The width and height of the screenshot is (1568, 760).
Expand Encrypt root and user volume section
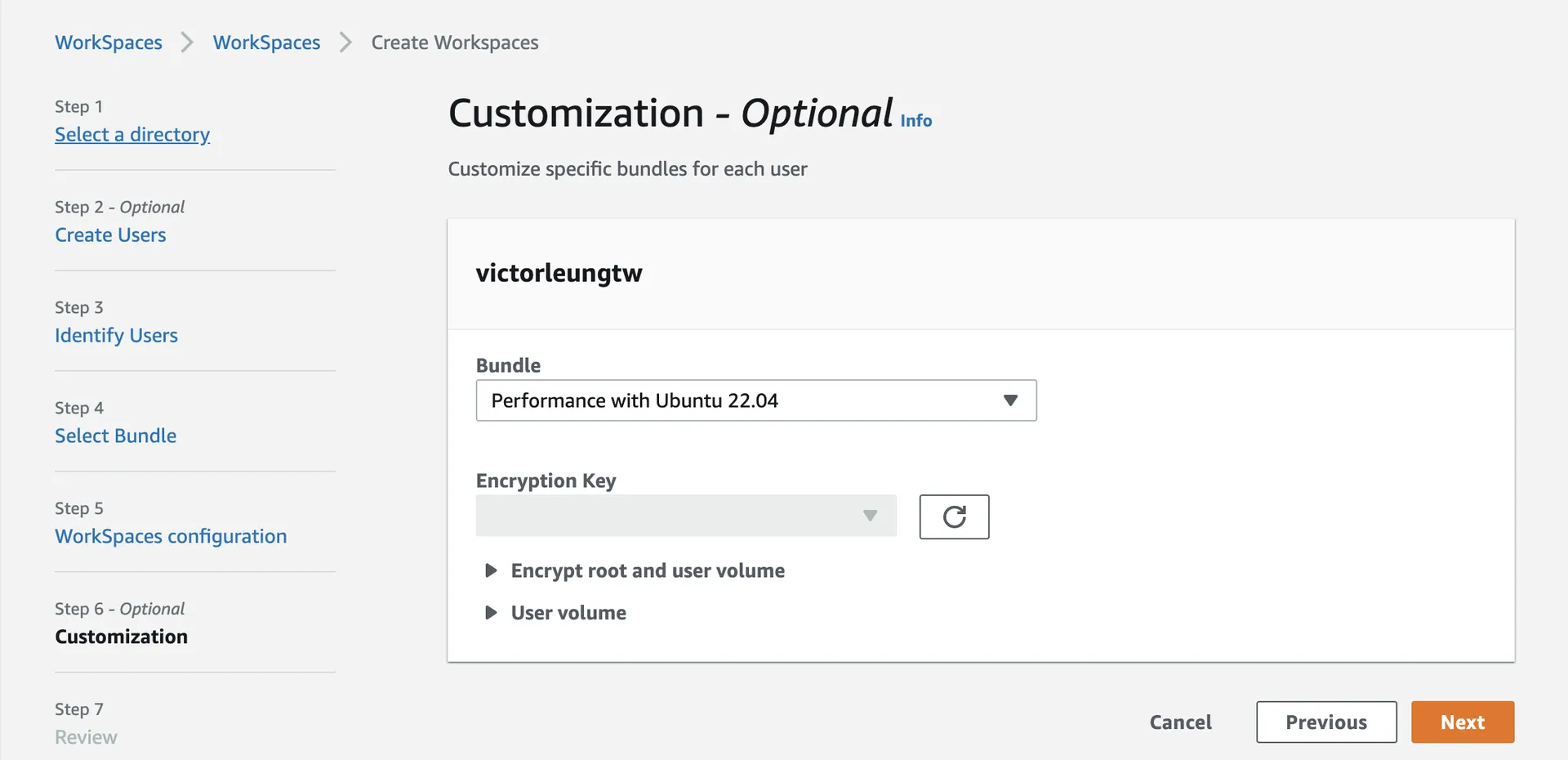pos(646,570)
